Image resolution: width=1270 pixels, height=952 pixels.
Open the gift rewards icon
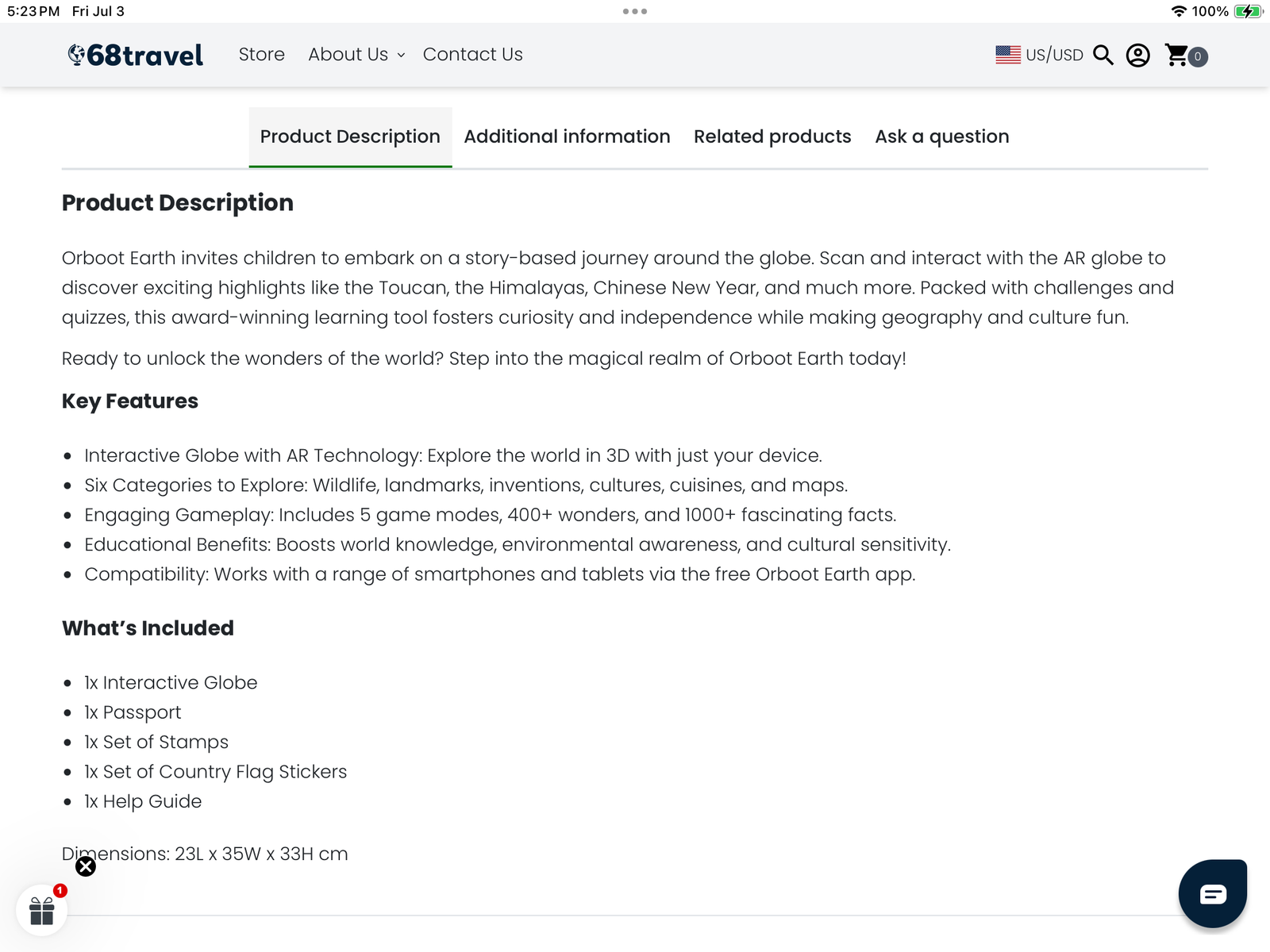coord(41,911)
